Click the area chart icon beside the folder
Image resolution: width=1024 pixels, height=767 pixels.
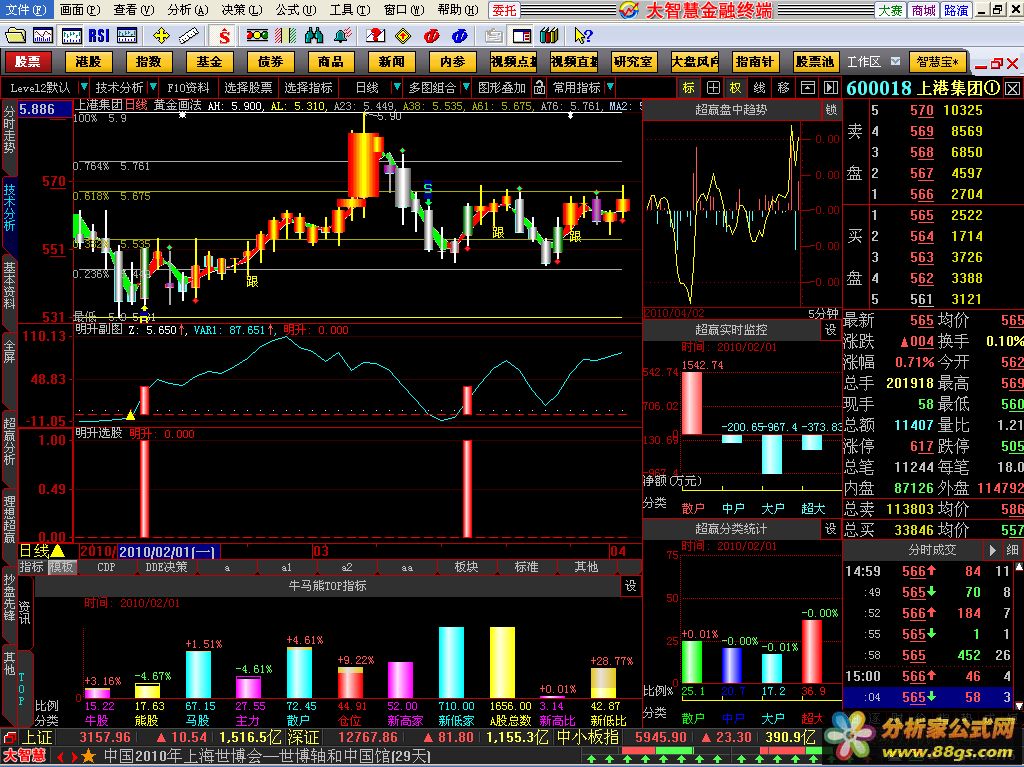(x=43, y=35)
